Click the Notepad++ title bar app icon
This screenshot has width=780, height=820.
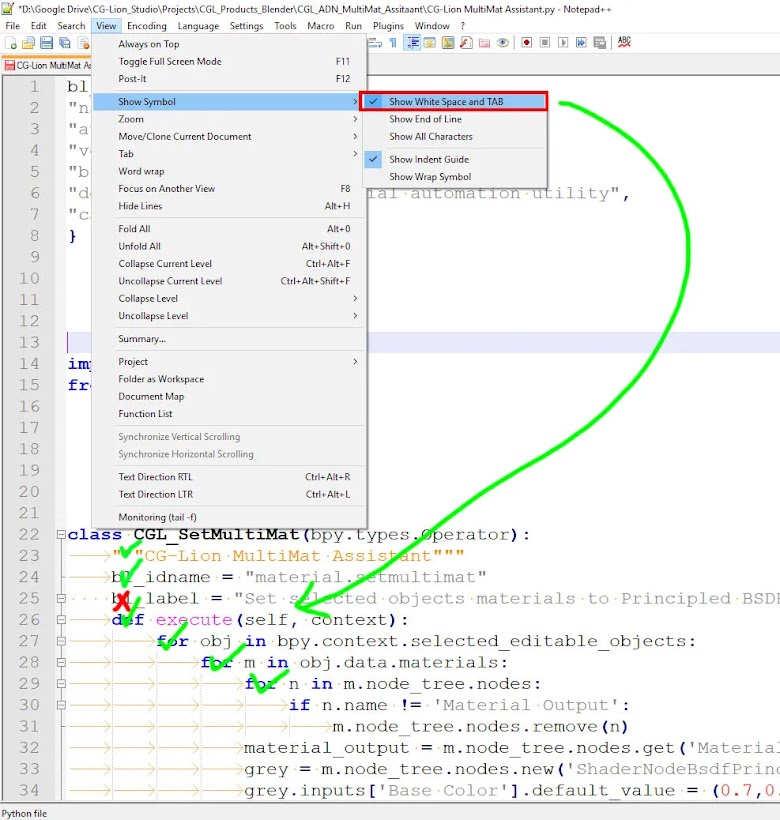pos(7,8)
